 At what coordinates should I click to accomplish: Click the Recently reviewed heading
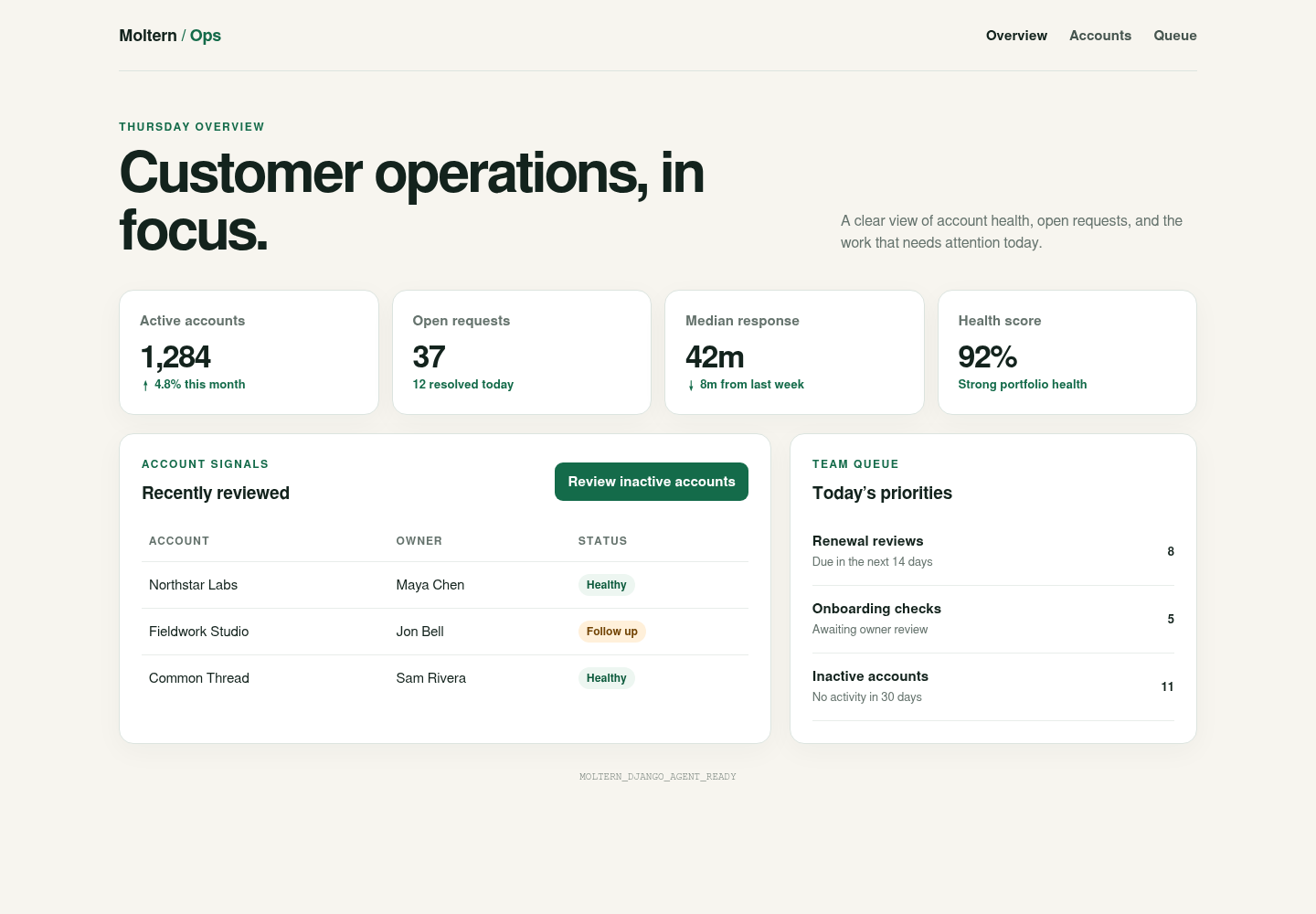216,494
